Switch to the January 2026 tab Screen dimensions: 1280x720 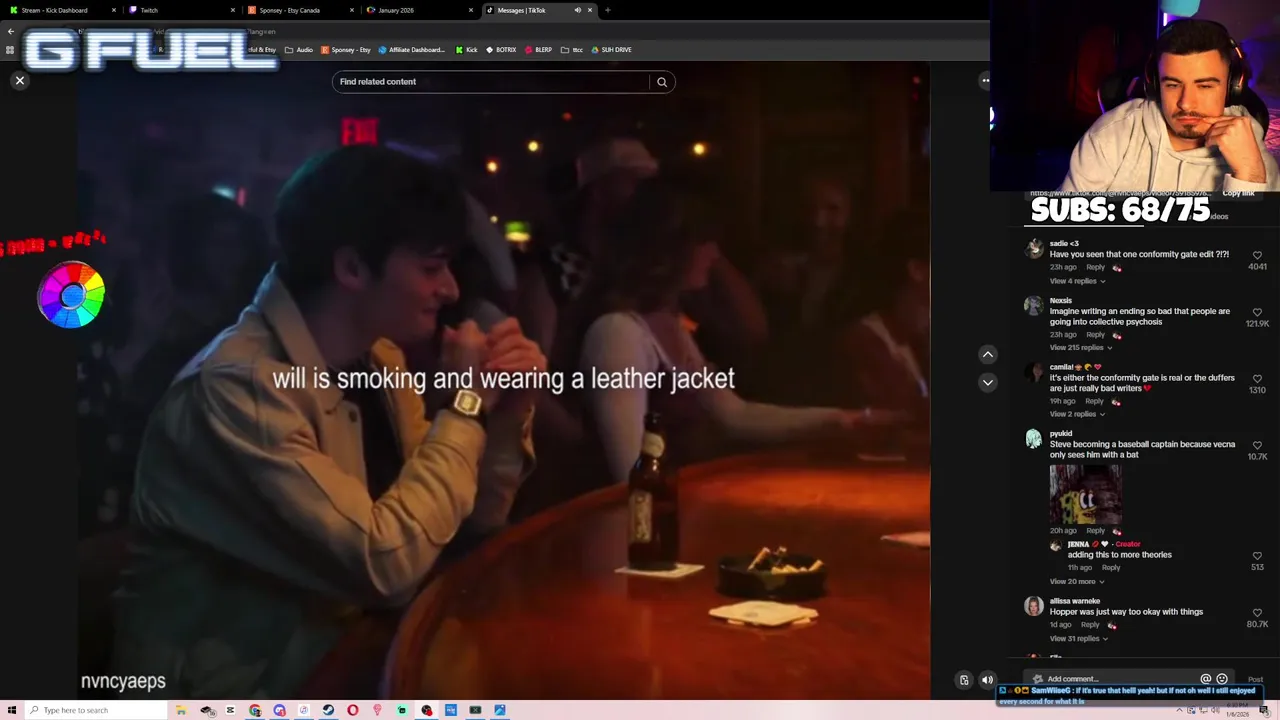pos(418,10)
